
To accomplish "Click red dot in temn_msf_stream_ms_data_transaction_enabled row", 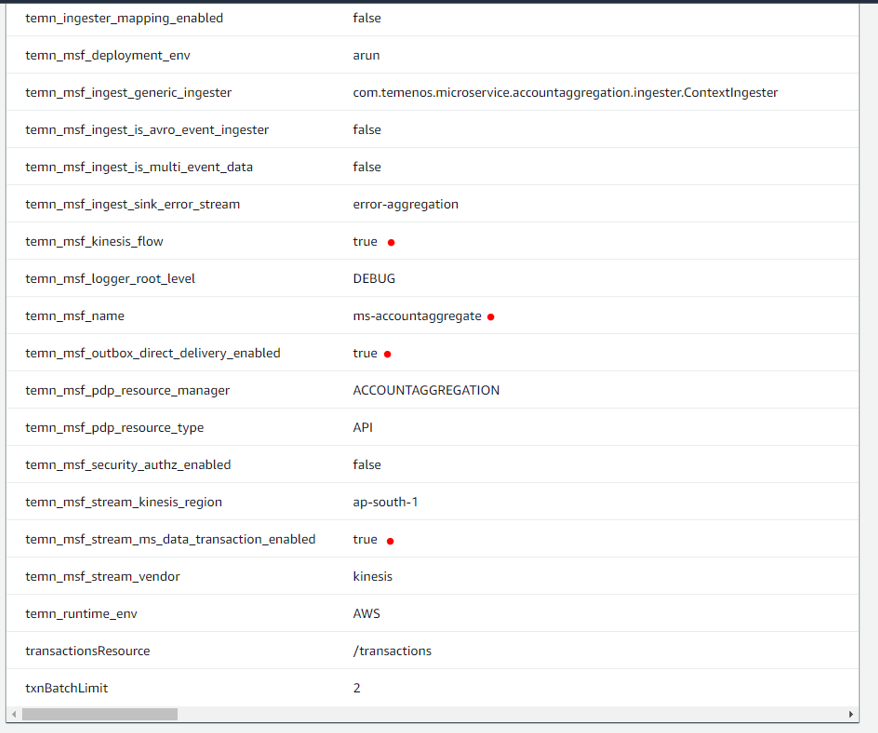I will click(390, 541).
